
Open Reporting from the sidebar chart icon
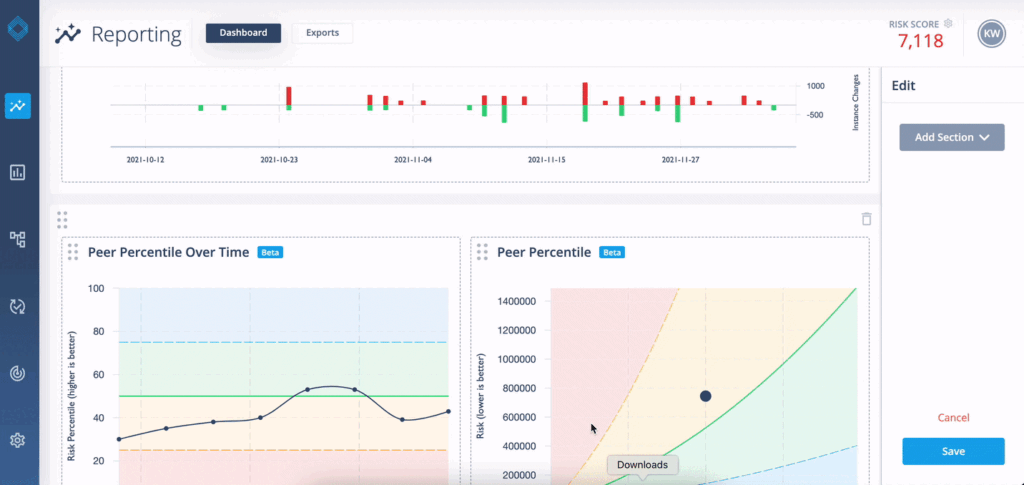(18, 105)
